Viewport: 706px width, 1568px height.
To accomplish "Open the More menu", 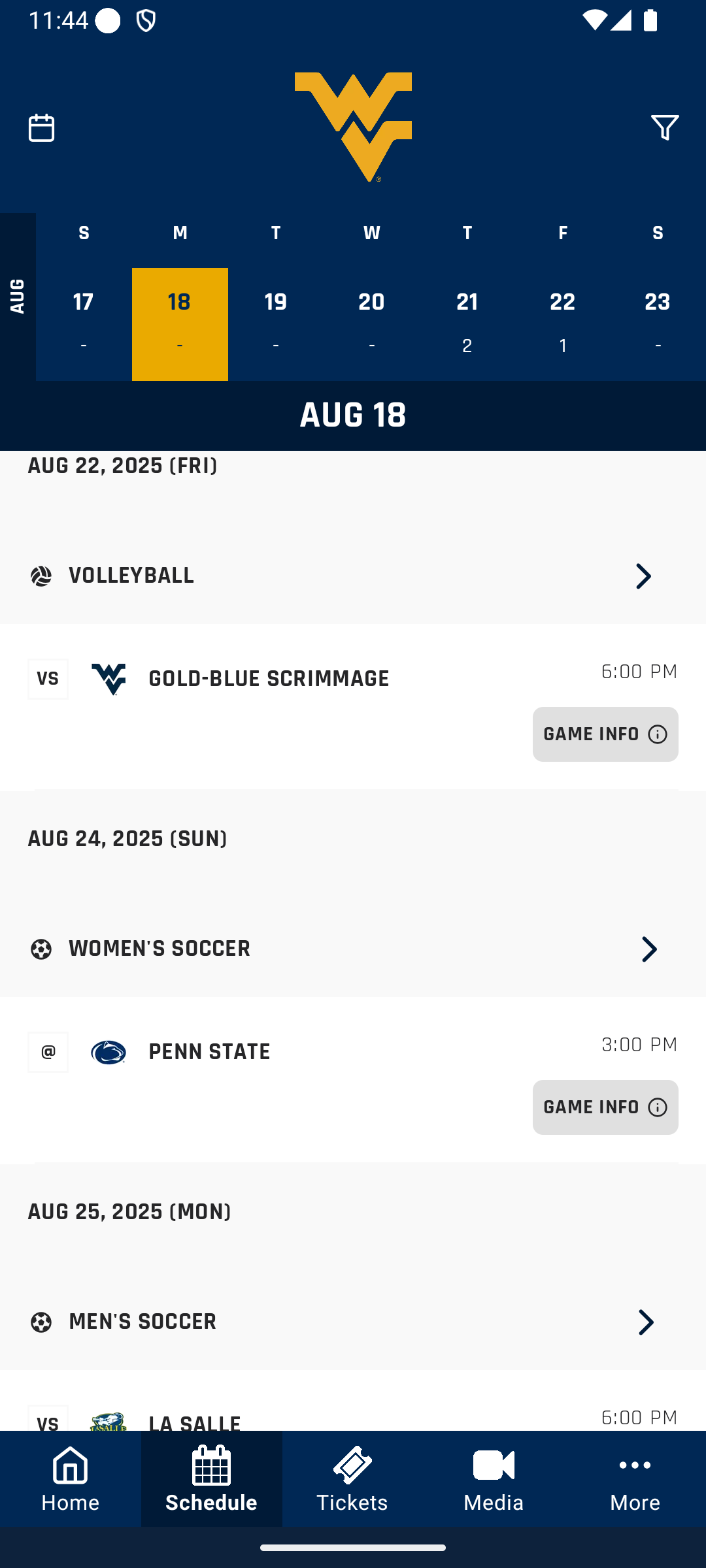I will click(635, 1479).
